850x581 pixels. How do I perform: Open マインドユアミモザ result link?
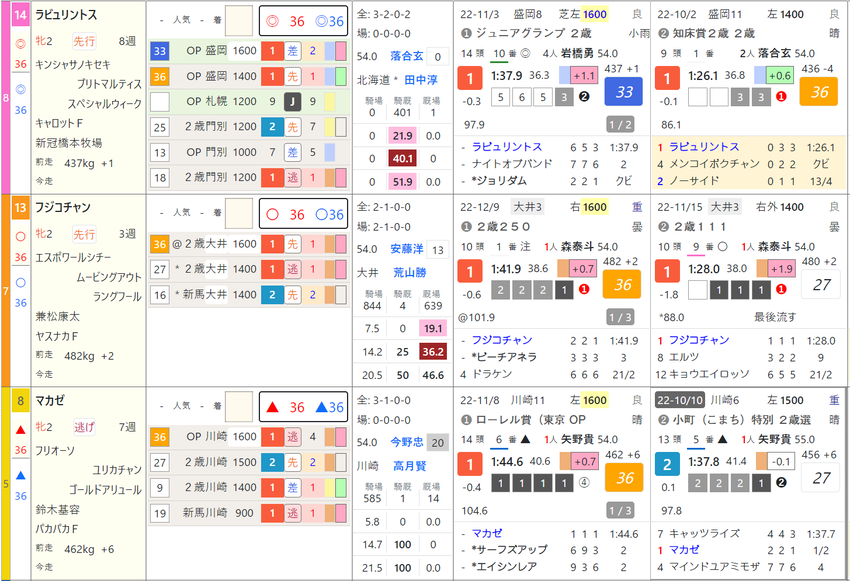[x=714, y=567]
